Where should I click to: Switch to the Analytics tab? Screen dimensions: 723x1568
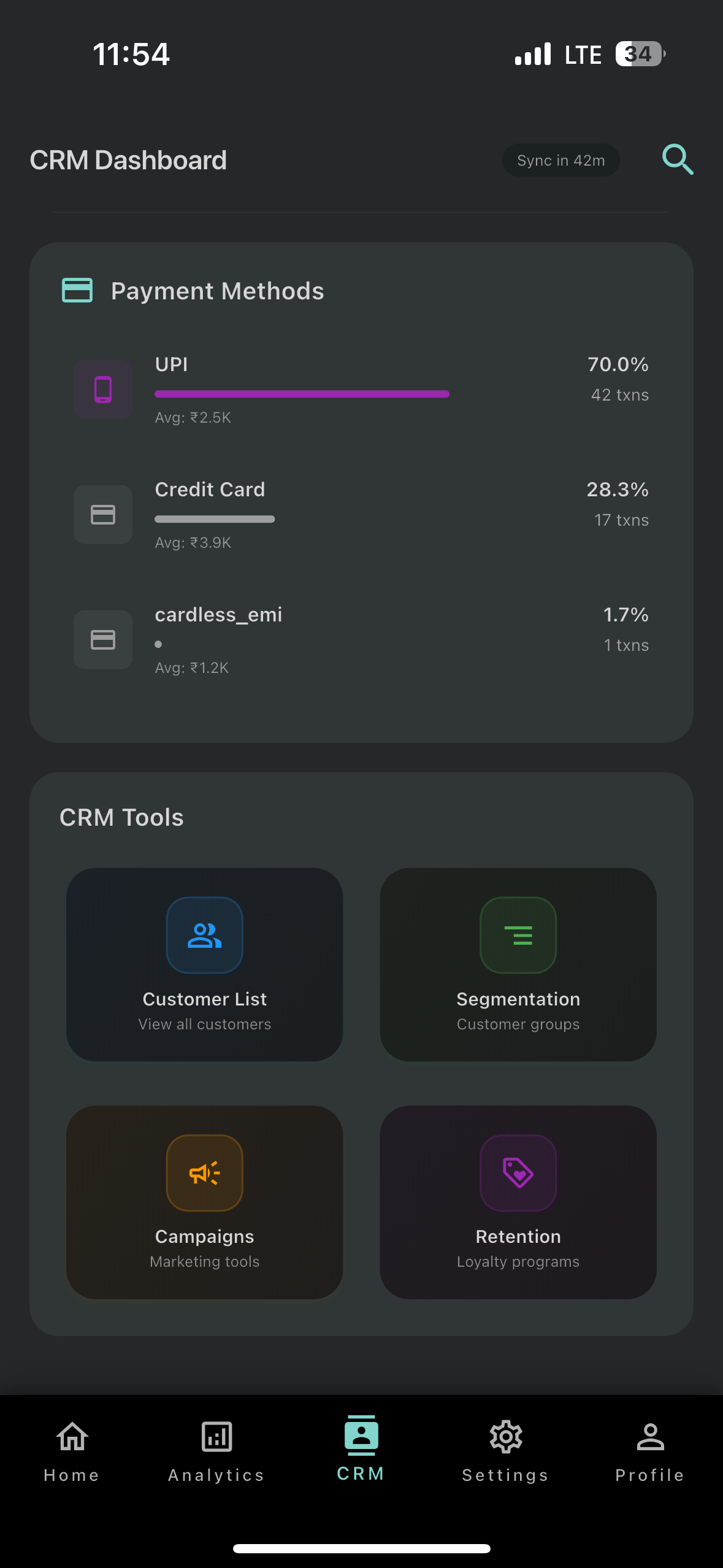click(x=216, y=1450)
